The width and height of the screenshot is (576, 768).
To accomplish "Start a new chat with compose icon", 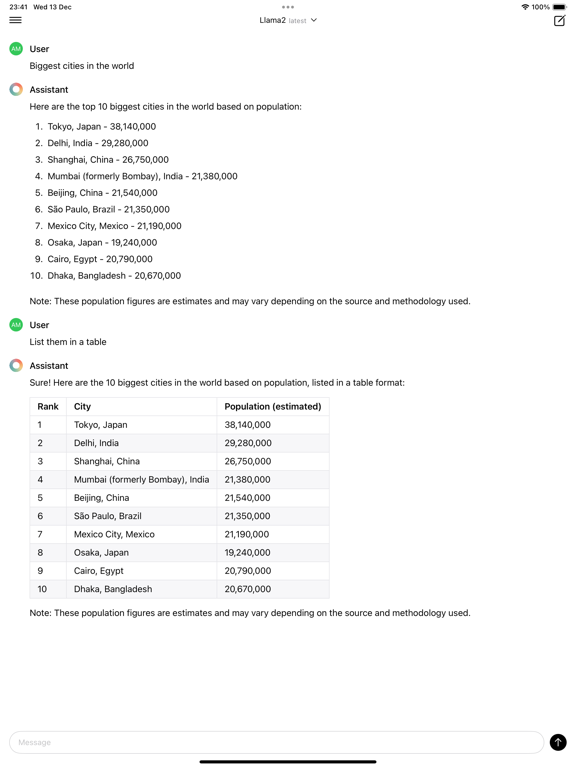I will [559, 21].
